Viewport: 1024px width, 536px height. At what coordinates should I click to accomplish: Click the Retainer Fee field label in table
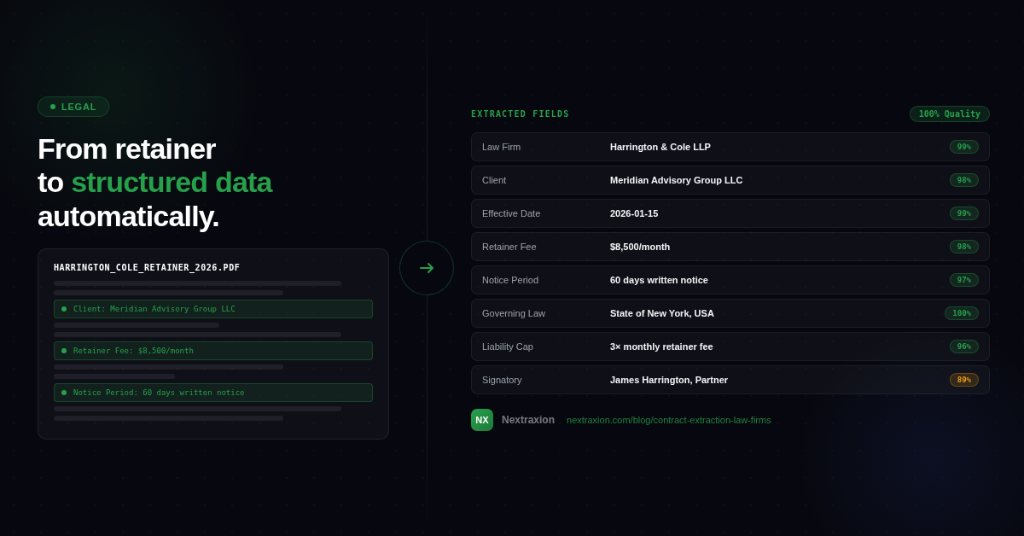tap(509, 247)
